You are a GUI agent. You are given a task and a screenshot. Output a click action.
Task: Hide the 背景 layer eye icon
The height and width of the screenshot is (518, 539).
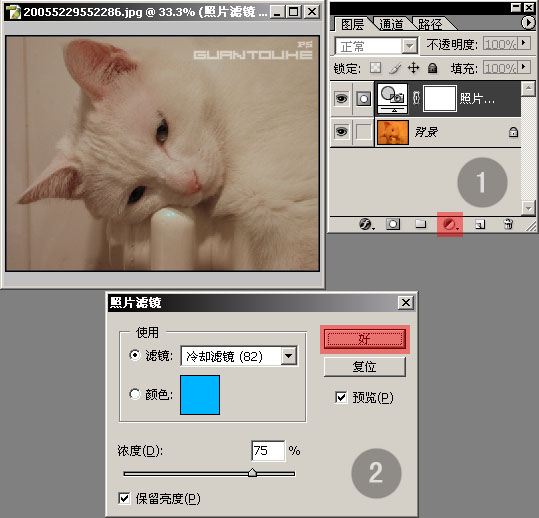341,132
